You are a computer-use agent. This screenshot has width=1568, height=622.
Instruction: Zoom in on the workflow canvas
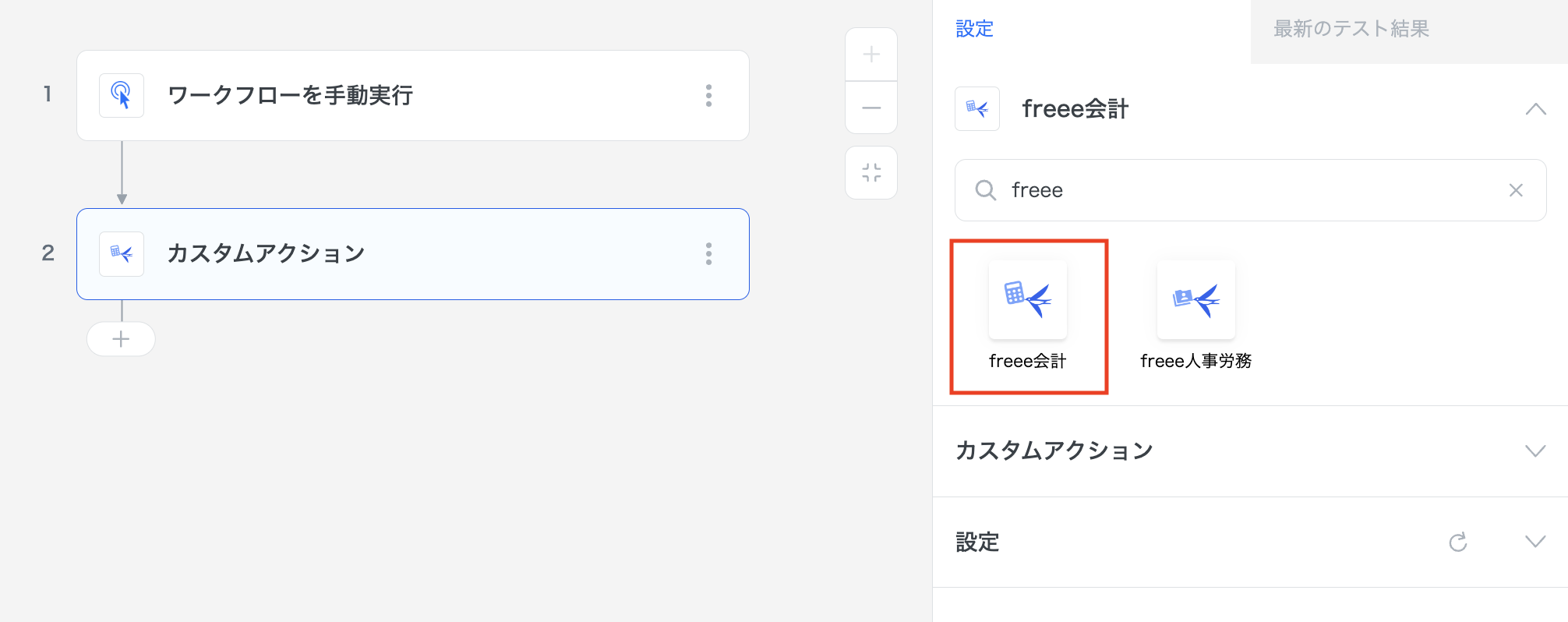coord(871,55)
